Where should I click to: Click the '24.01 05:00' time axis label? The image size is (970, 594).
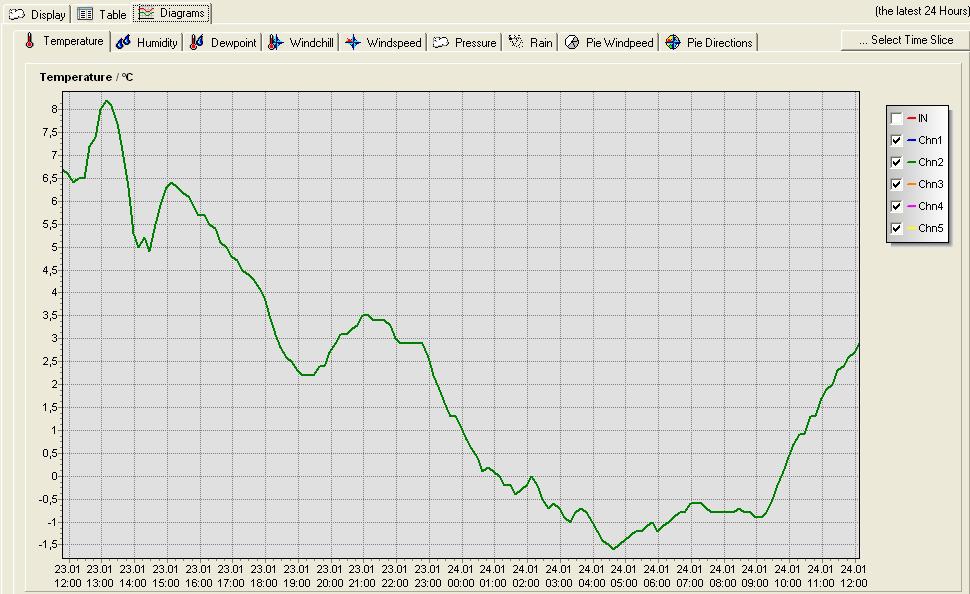coord(624,576)
